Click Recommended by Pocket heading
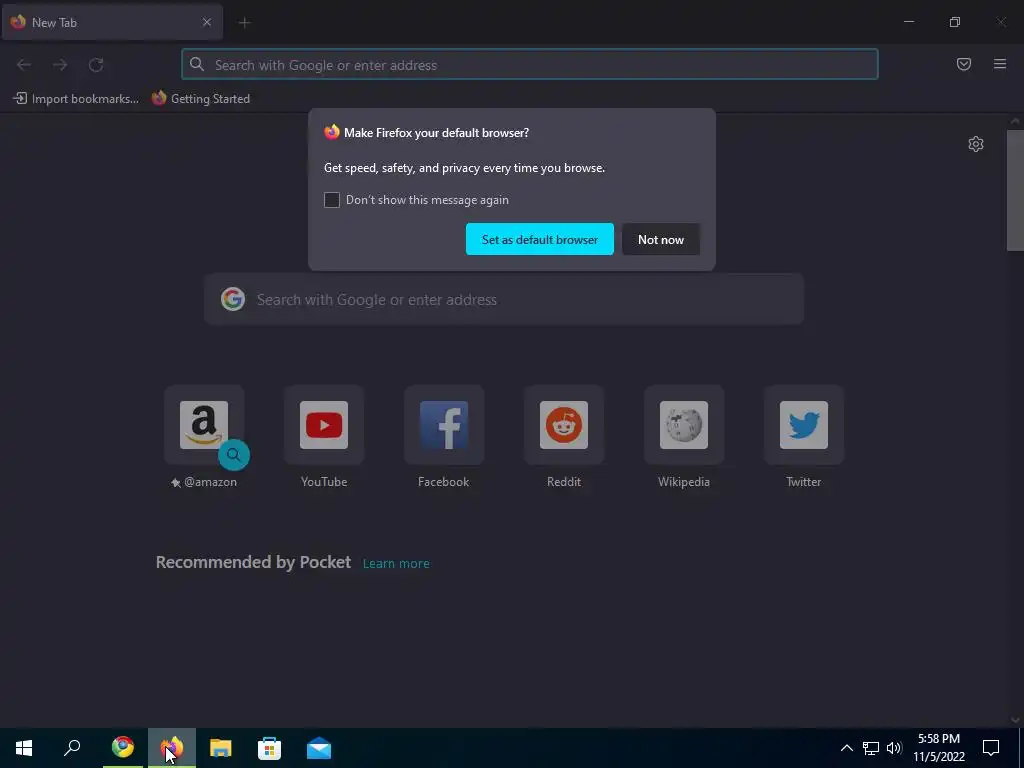 coord(253,562)
